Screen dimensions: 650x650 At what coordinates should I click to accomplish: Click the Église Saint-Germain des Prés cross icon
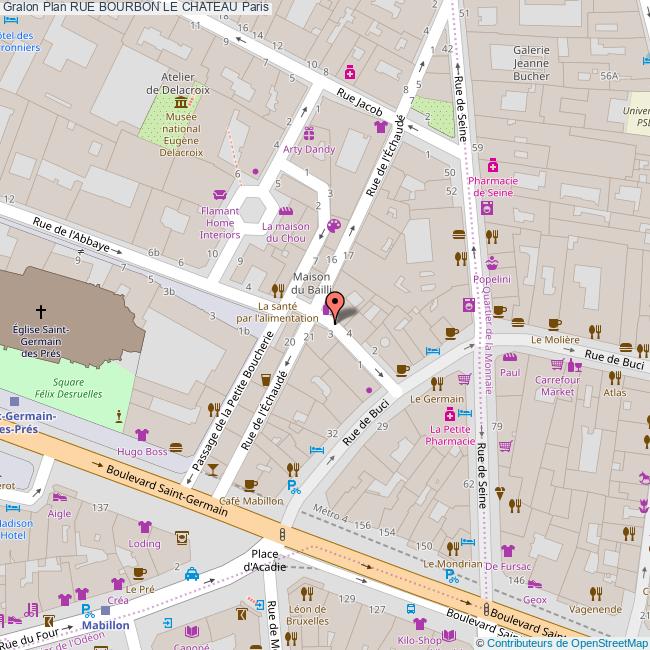pos(41,312)
